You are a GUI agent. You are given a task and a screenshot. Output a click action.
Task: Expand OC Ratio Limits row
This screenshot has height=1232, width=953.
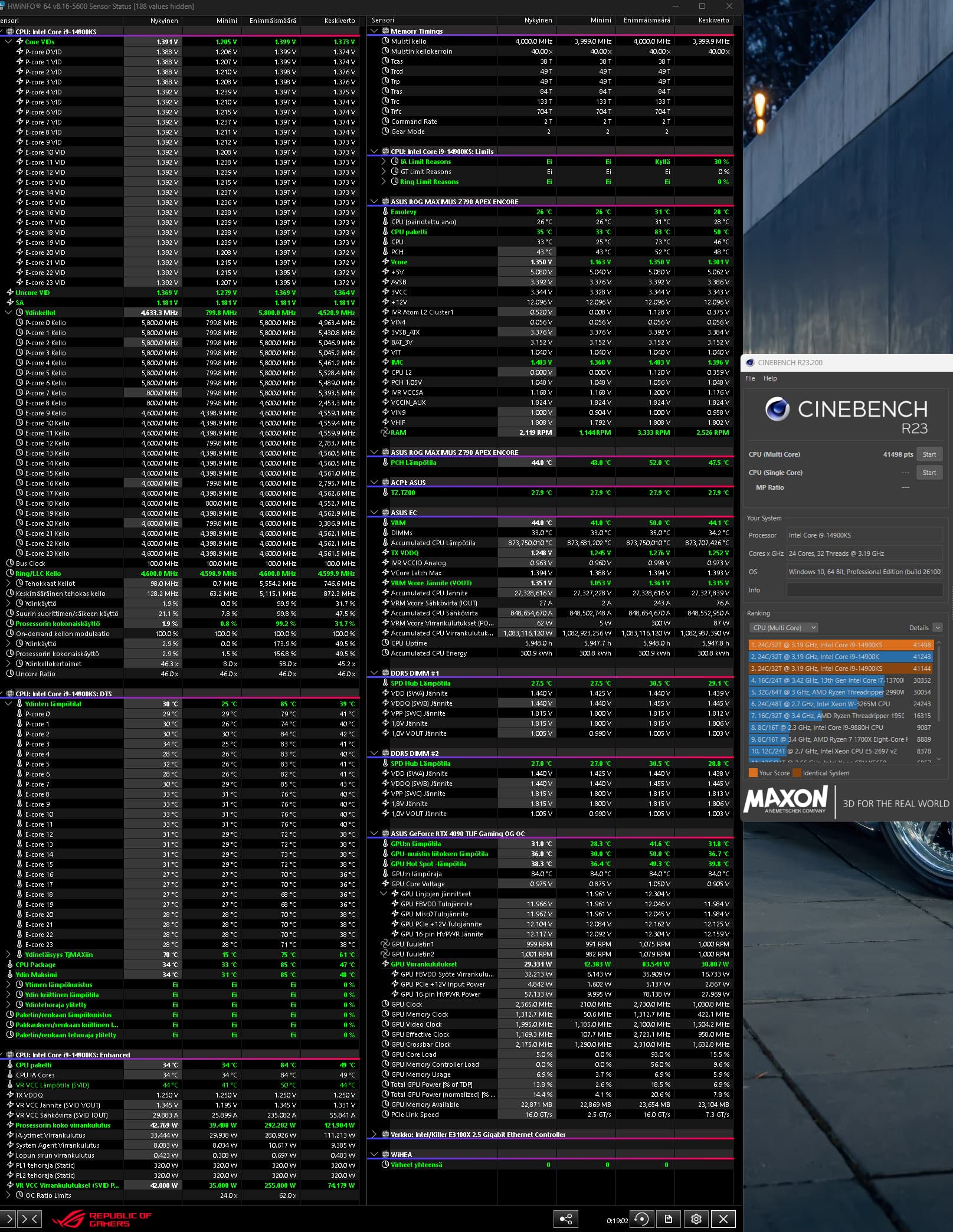click(8, 1195)
